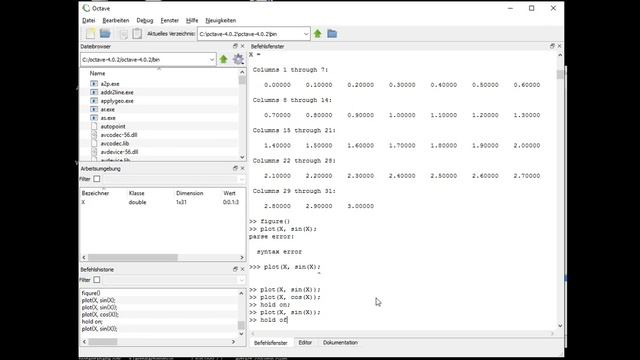Select hold on; in command history
Screen dimensions: 640x360
[92, 322]
